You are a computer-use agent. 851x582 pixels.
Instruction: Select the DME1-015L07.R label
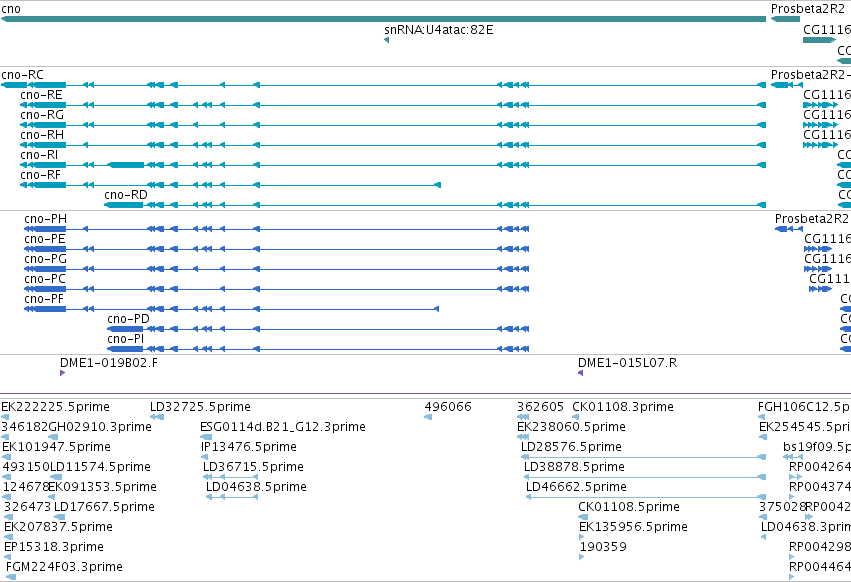click(x=627, y=363)
